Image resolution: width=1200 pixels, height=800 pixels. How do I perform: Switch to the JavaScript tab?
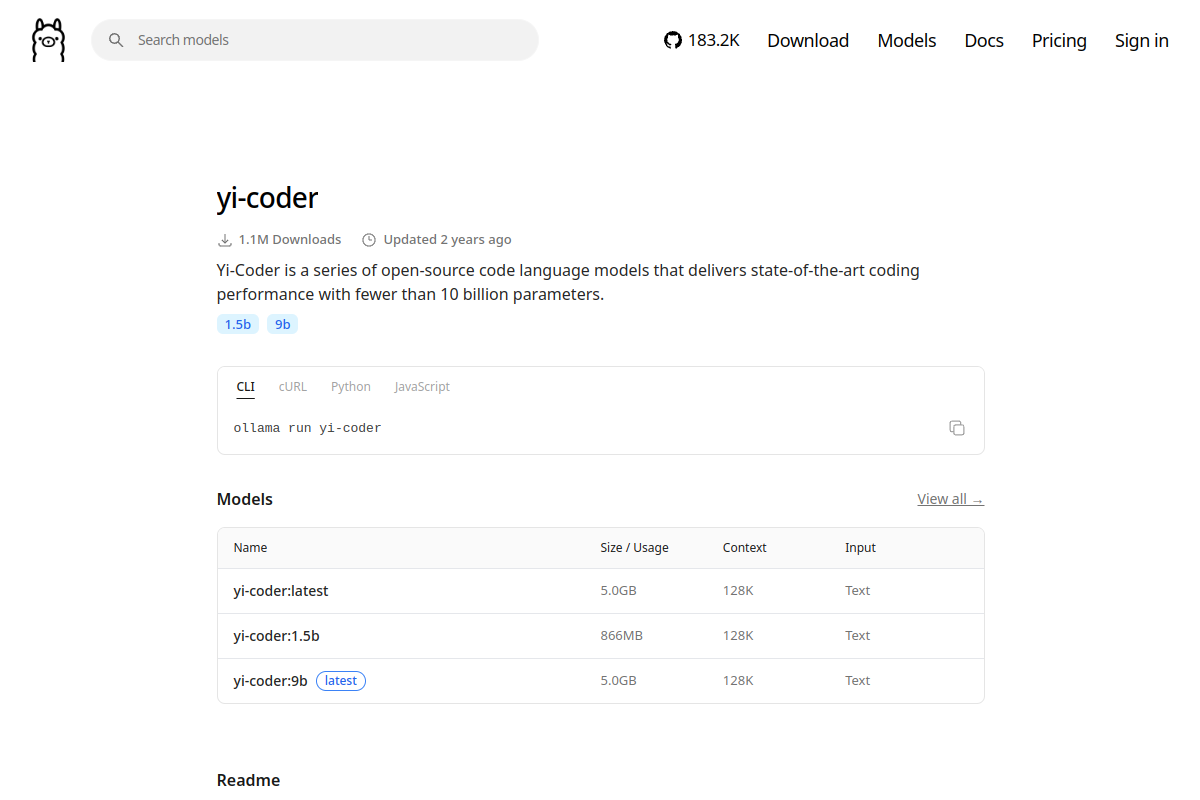pyautogui.click(x=422, y=387)
